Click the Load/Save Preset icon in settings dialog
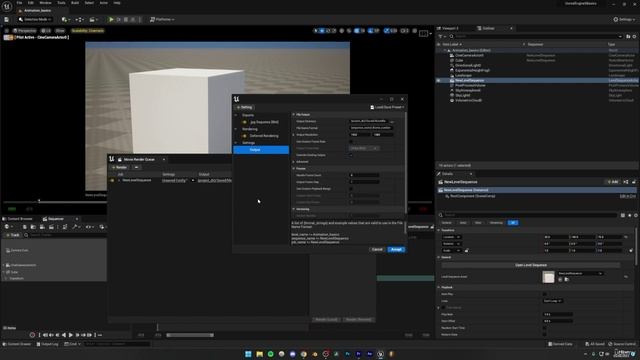This screenshot has height=360, width=640. 372,107
